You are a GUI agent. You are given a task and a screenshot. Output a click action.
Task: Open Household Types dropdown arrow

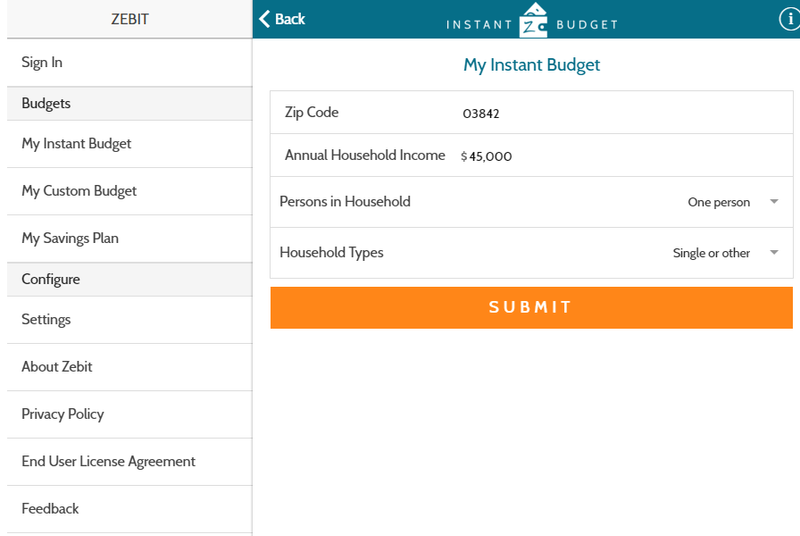(774, 252)
